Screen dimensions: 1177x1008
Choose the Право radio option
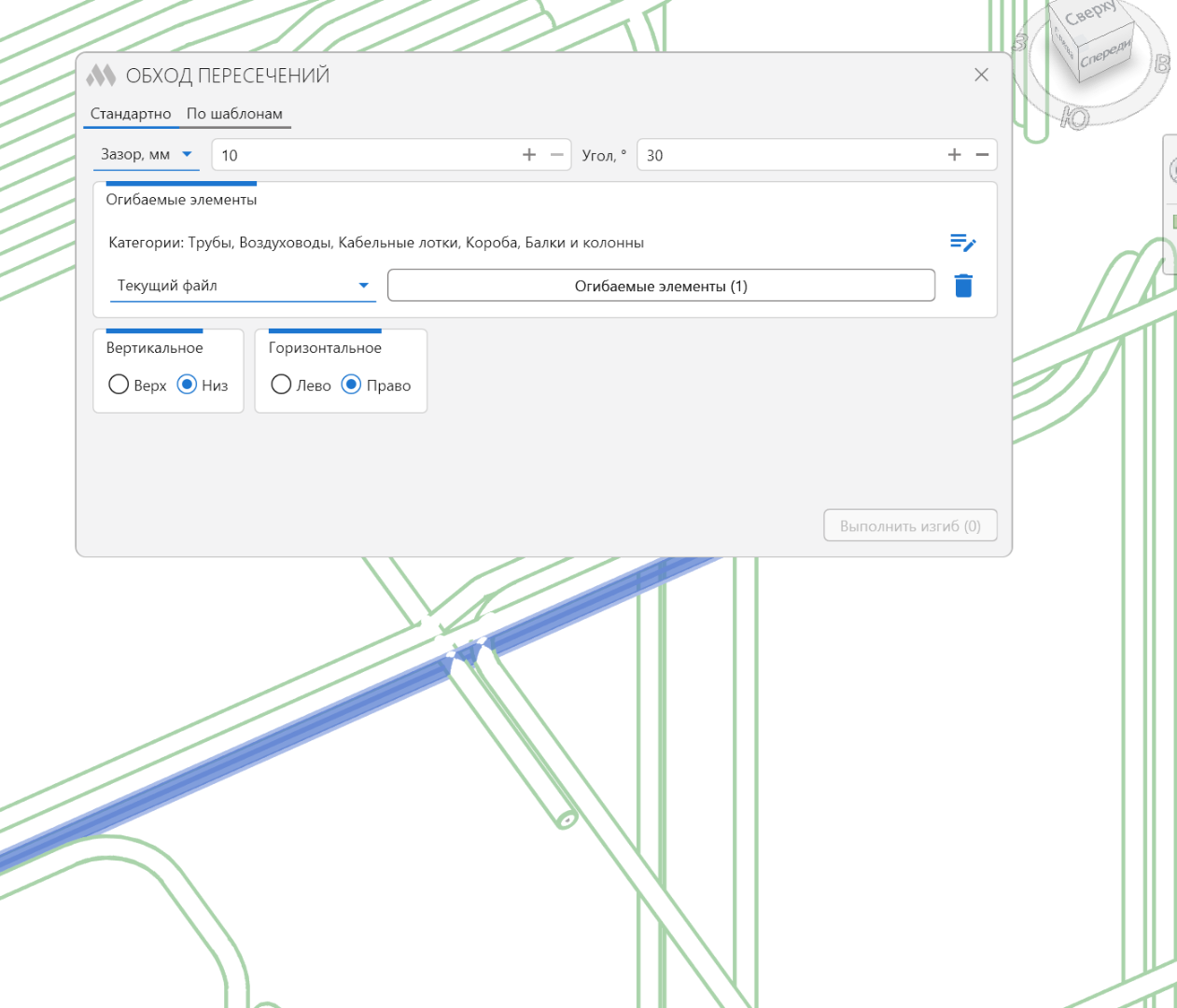click(351, 385)
